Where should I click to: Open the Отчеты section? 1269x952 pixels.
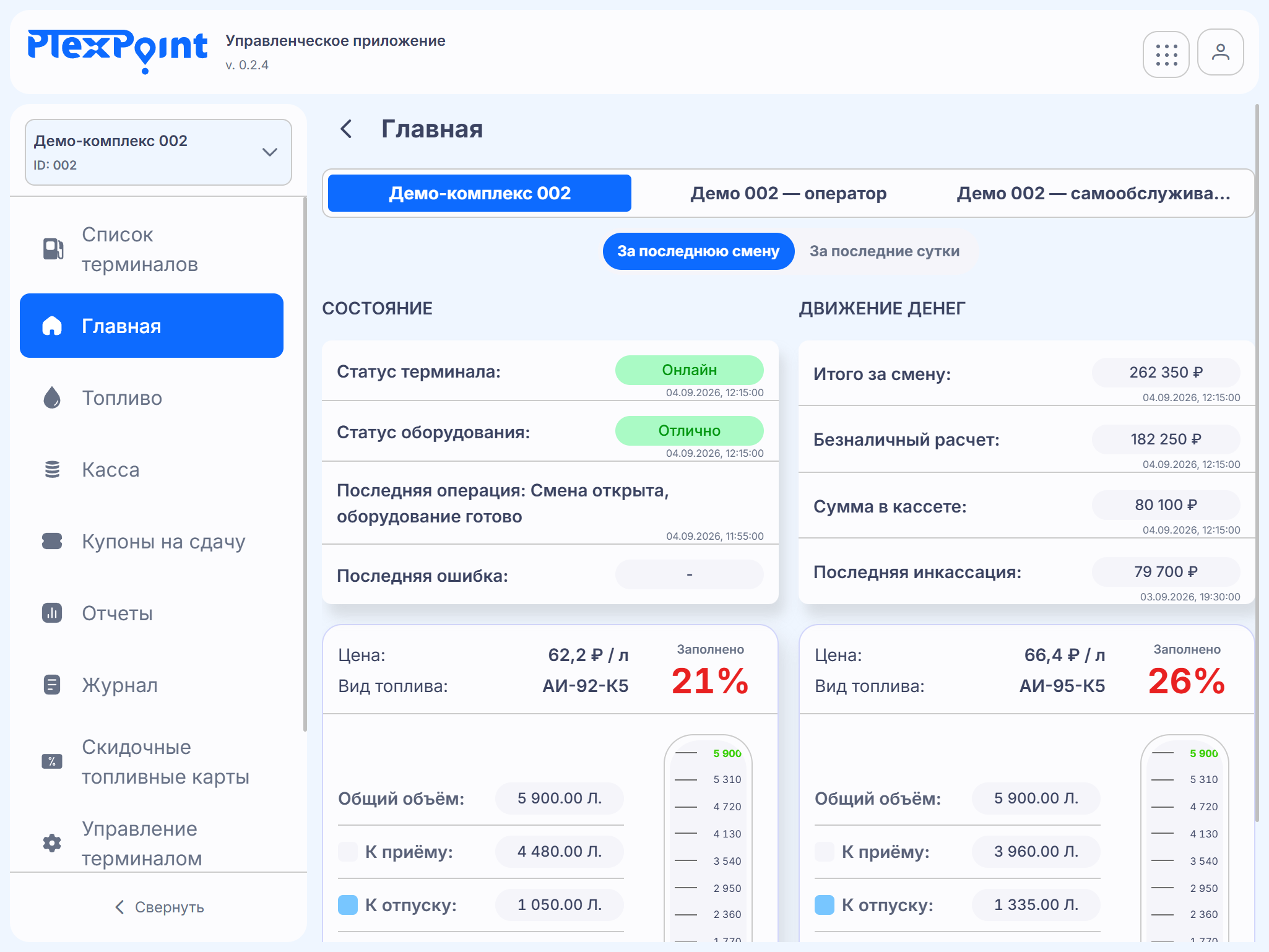click(x=152, y=613)
